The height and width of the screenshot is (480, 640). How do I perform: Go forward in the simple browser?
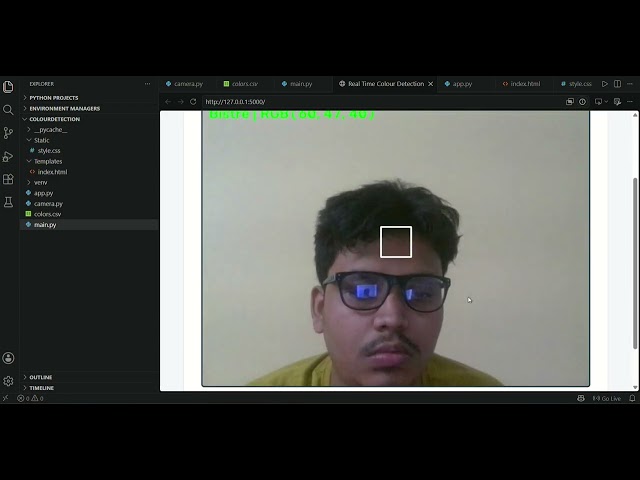pos(181,102)
